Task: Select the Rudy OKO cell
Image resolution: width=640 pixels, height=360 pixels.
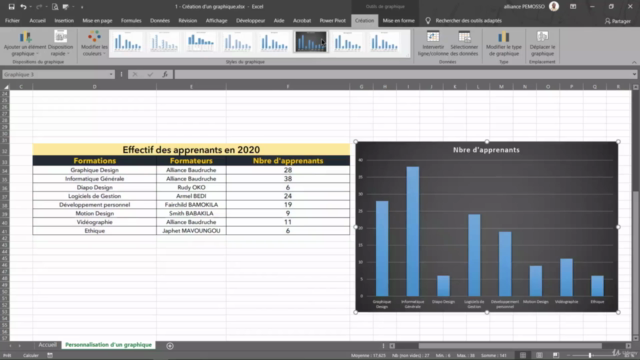Action: point(191,187)
